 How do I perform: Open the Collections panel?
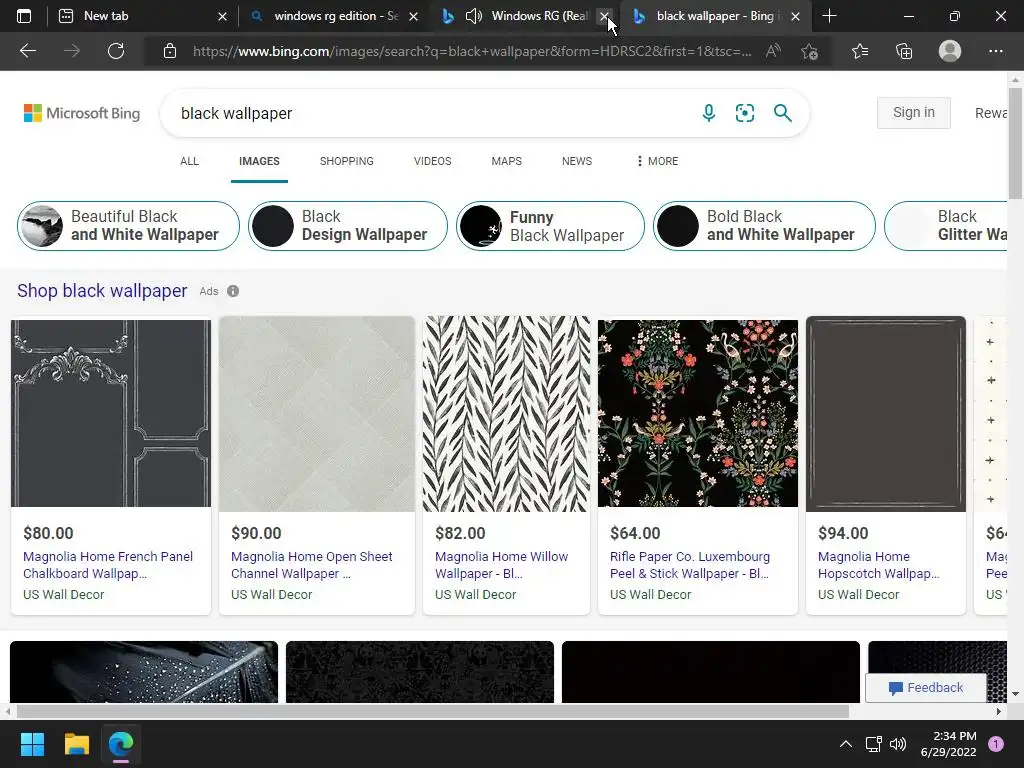(x=904, y=51)
